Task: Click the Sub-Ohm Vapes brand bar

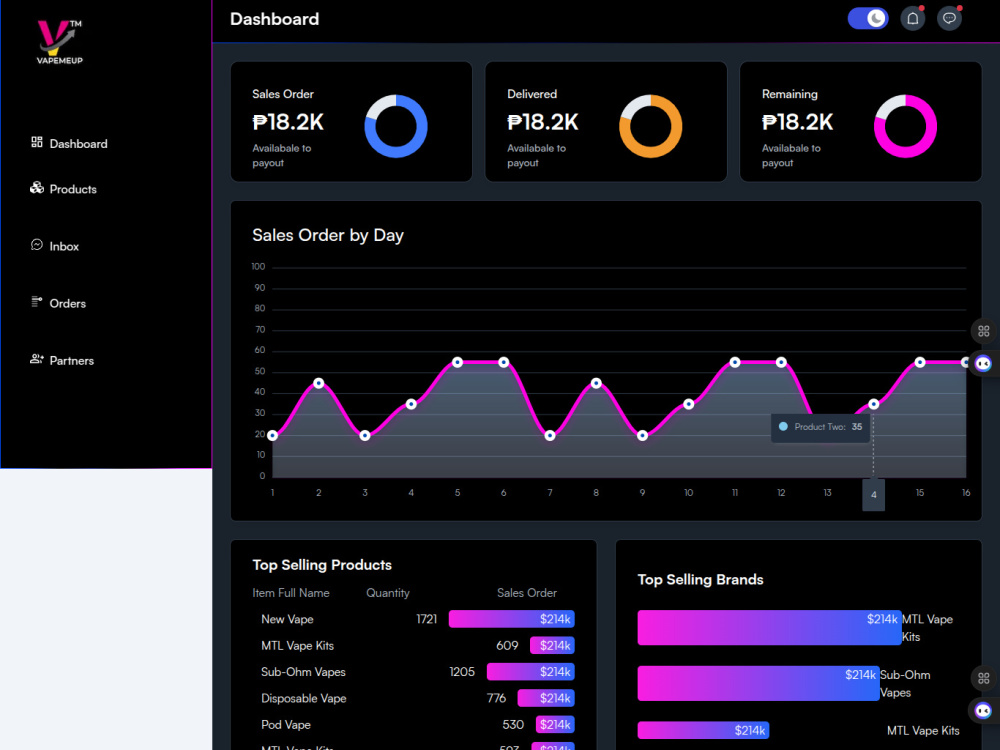Action: pos(759,683)
